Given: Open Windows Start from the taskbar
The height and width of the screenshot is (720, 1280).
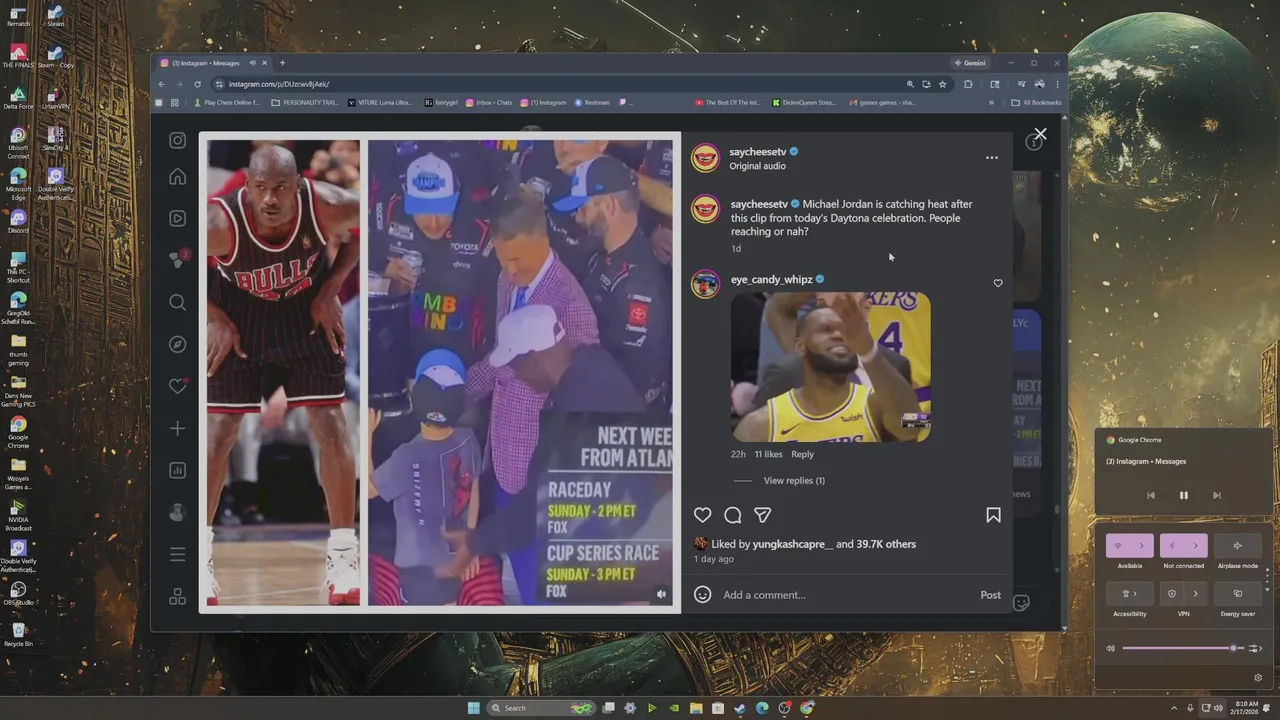Looking at the screenshot, I should click(x=474, y=708).
